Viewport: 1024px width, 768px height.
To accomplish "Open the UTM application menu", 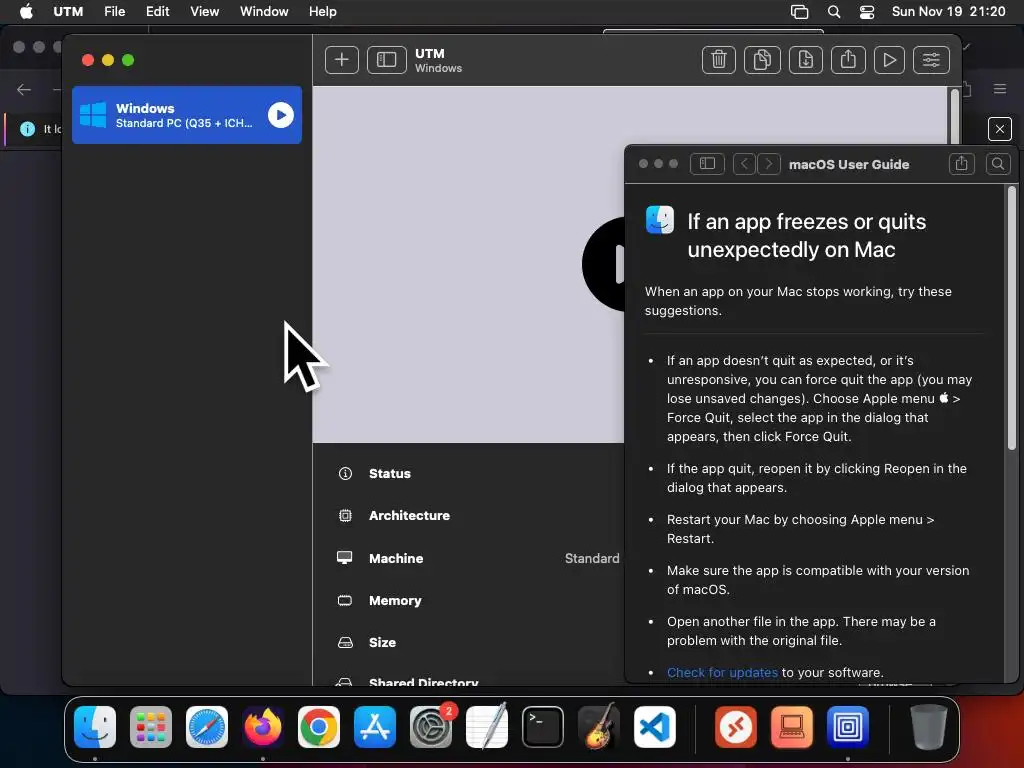I will pos(68,12).
